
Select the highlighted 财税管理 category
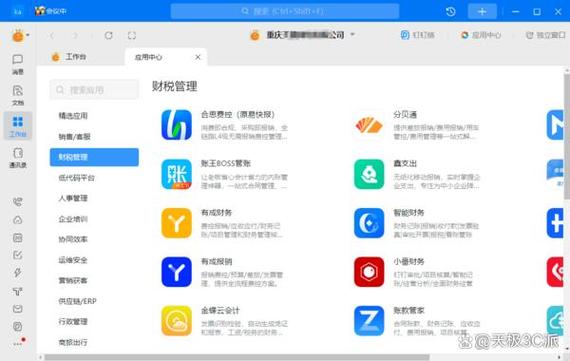pyautogui.click(x=94, y=157)
